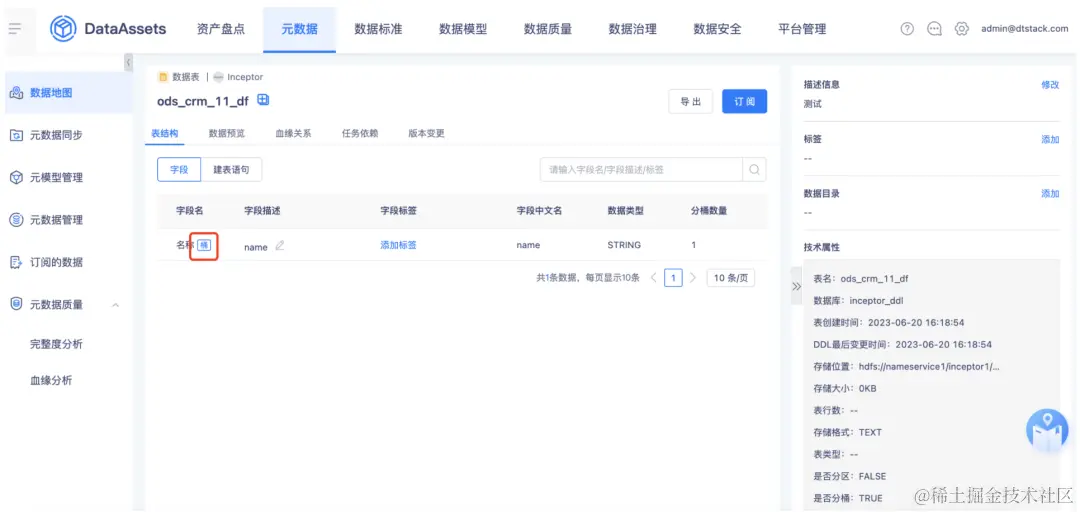This screenshot has width=1080, height=512.
Task: Switch to the 表结构 tab
Action: tap(165, 134)
